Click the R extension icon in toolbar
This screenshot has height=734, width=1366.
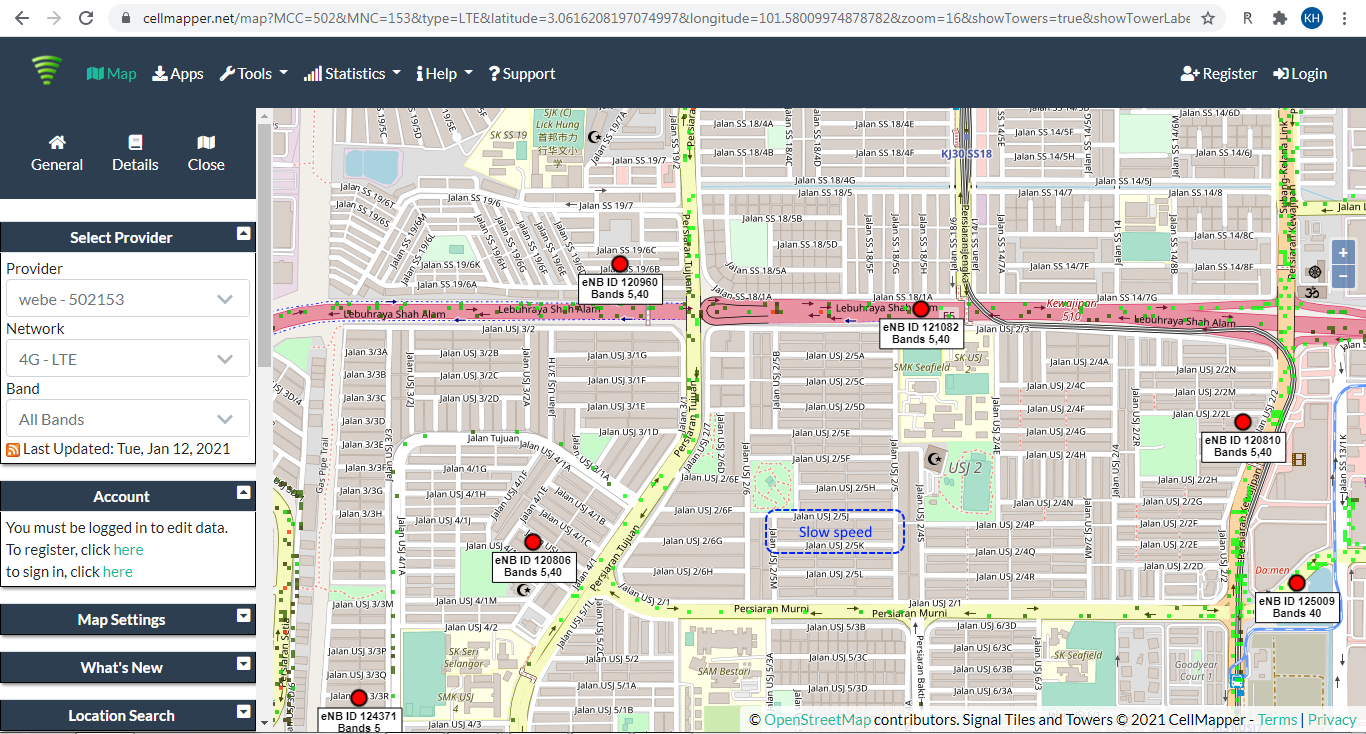click(x=1248, y=18)
